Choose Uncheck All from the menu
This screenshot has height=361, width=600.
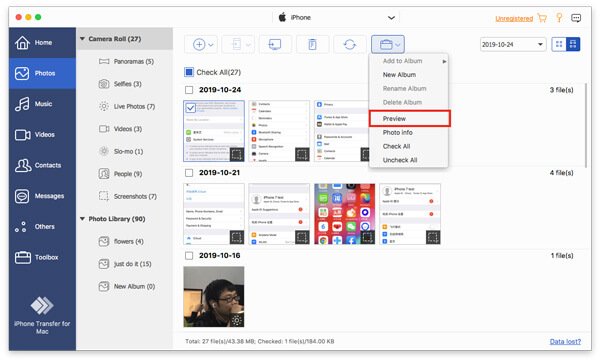coord(409,160)
